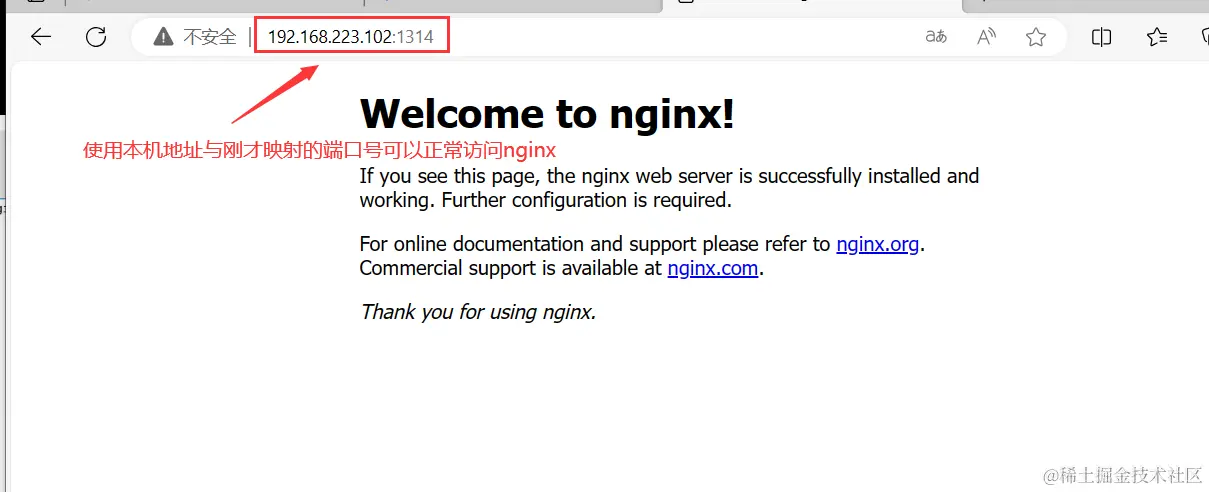Click the Thank you for using nginx. text
Screen dimensions: 1209x492
click(x=478, y=312)
